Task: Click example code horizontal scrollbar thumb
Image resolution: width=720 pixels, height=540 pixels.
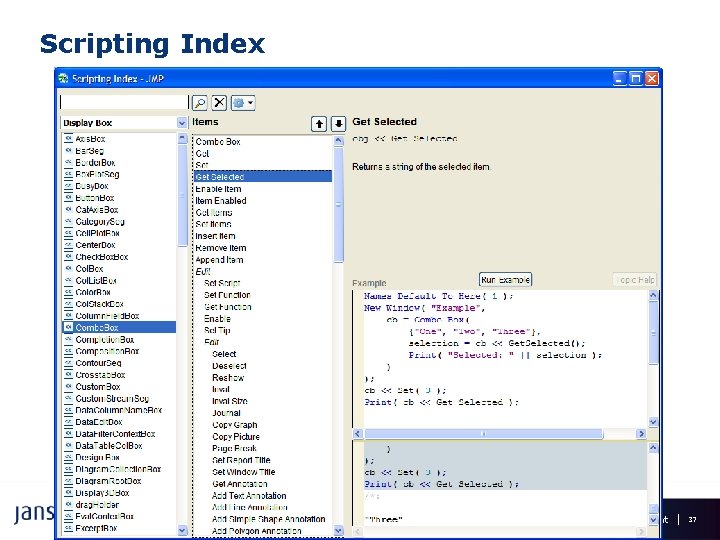Action: (x=483, y=433)
